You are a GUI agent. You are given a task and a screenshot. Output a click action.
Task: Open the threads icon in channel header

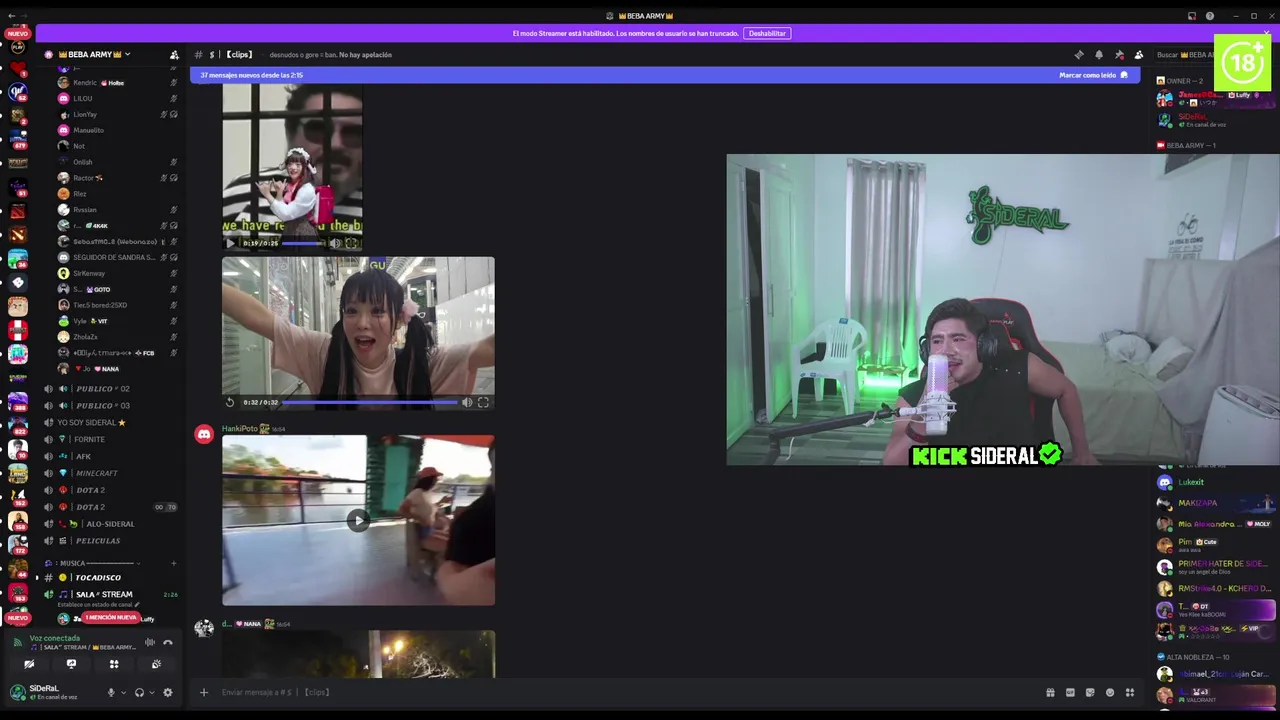tap(1079, 55)
